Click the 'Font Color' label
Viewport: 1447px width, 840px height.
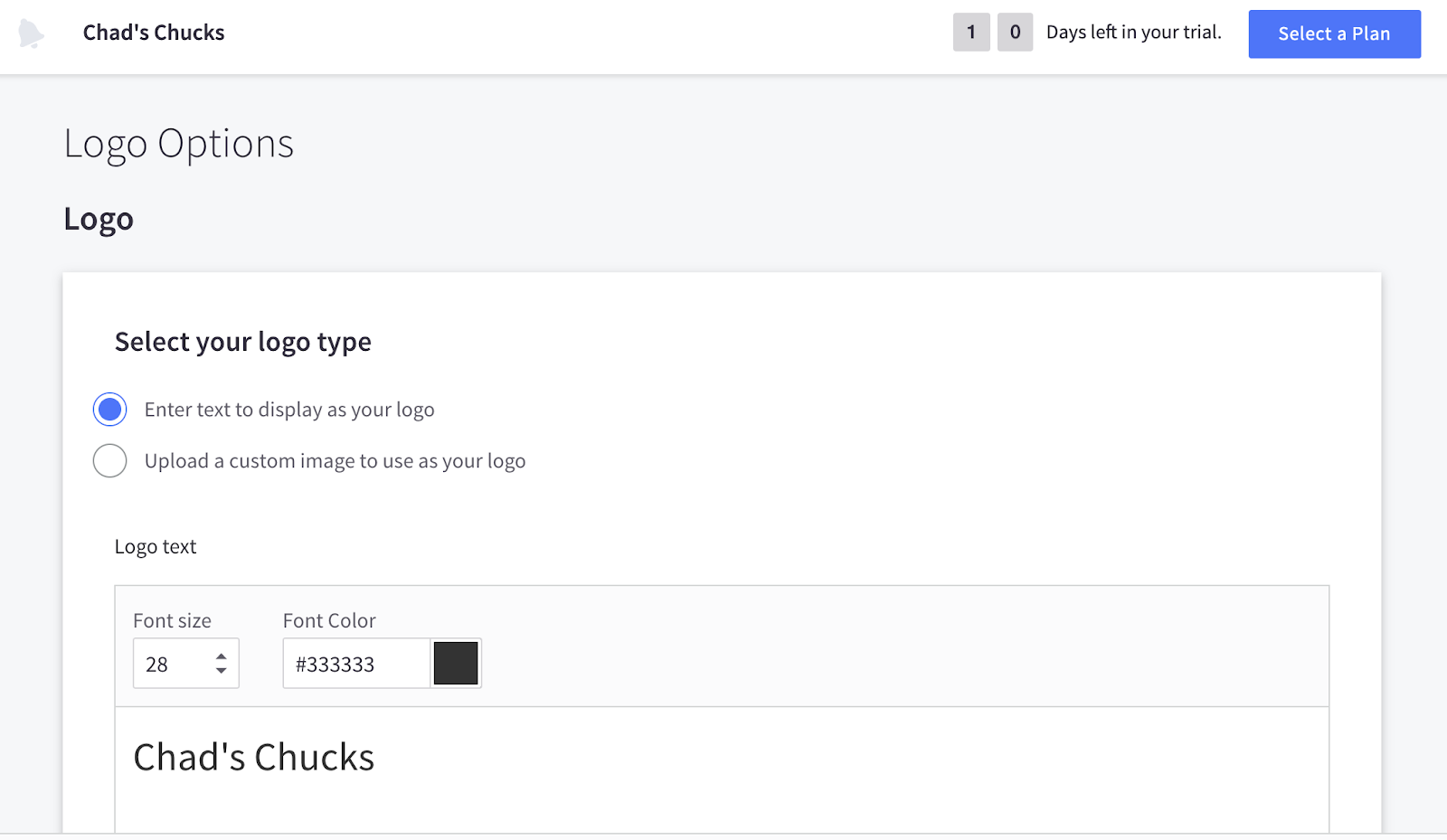329,620
